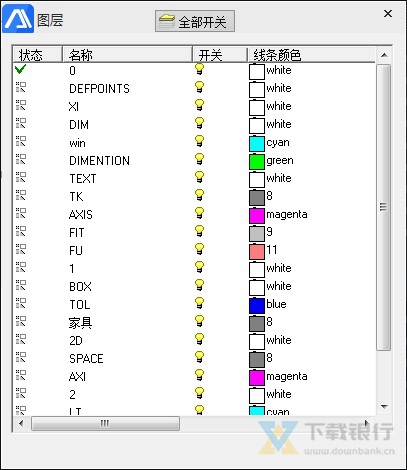Viewport: 407px width, 470px height.
Task: Select the SPACE layer name
Action: click(x=86, y=358)
